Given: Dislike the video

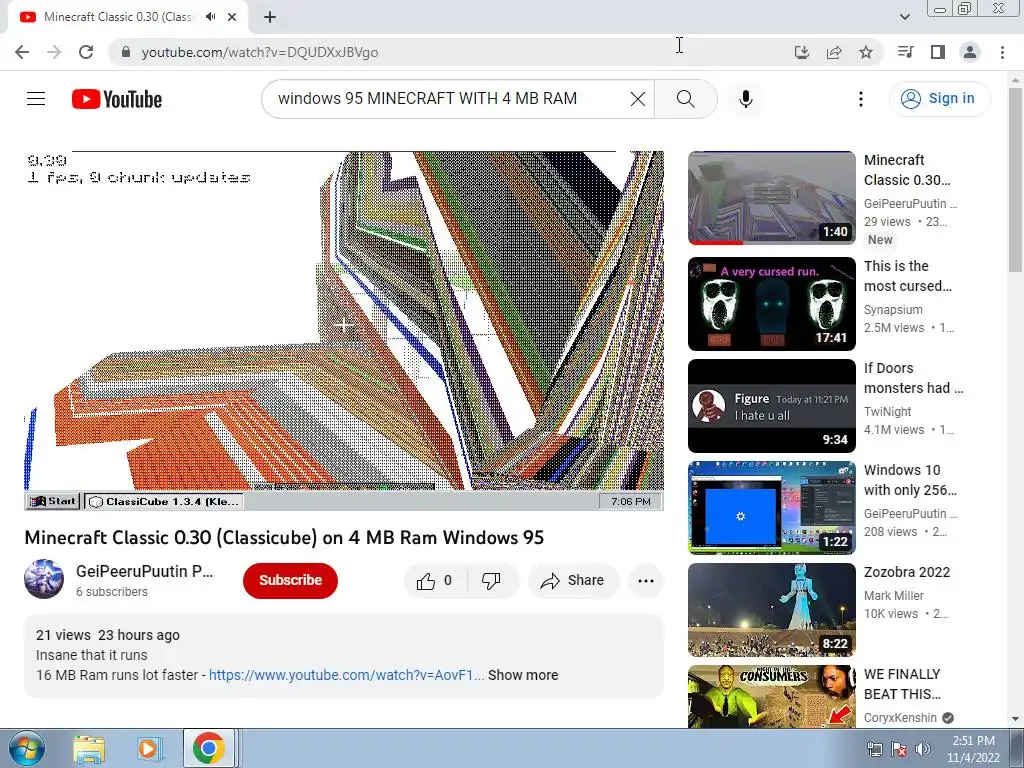Looking at the screenshot, I should point(491,581).
